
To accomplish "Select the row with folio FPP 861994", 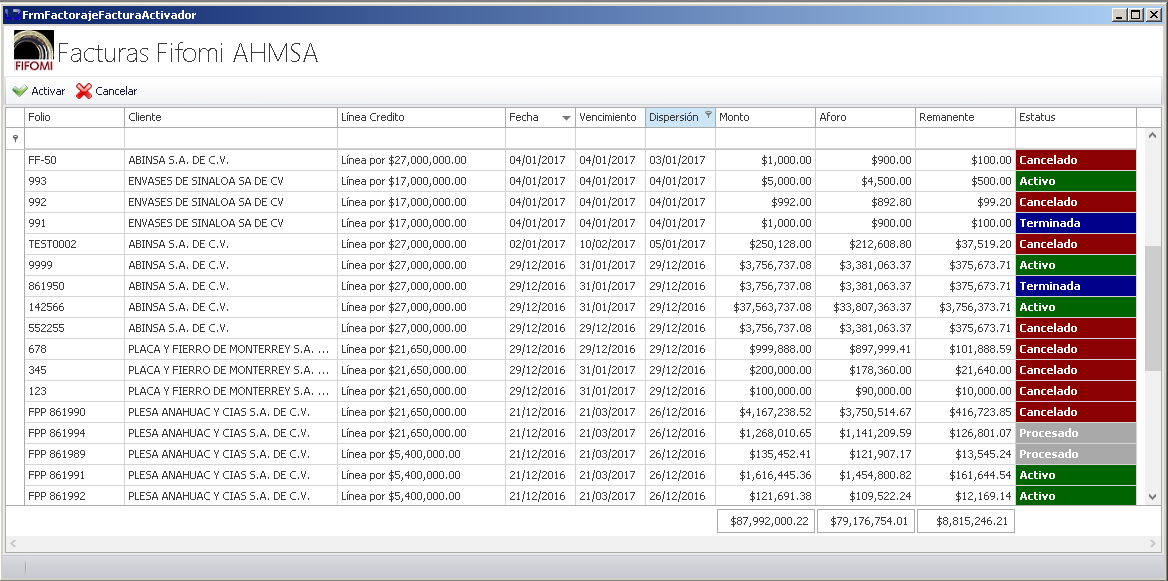I will 571,433.
